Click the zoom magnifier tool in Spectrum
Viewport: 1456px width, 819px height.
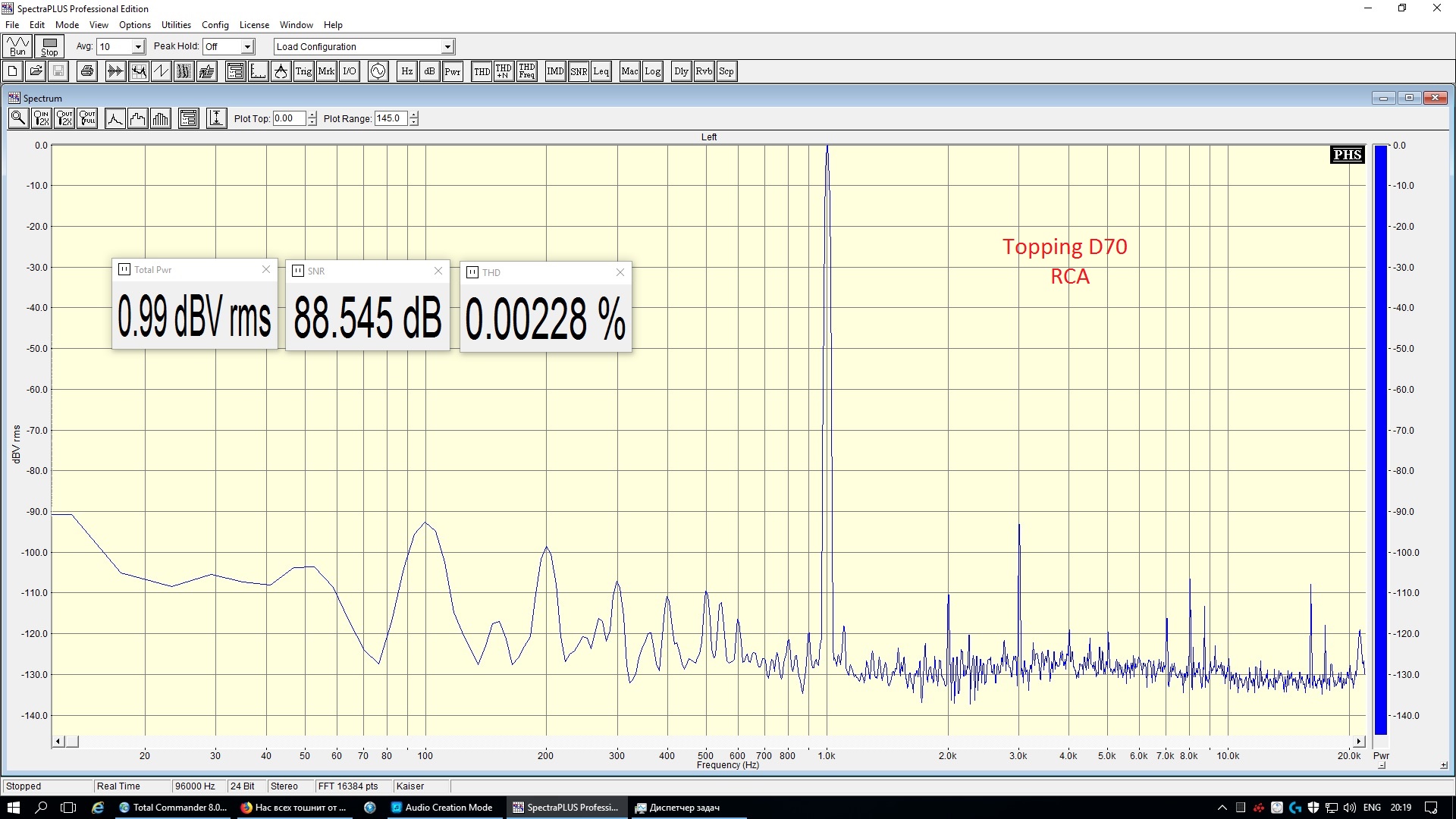[x=18, y=118]
